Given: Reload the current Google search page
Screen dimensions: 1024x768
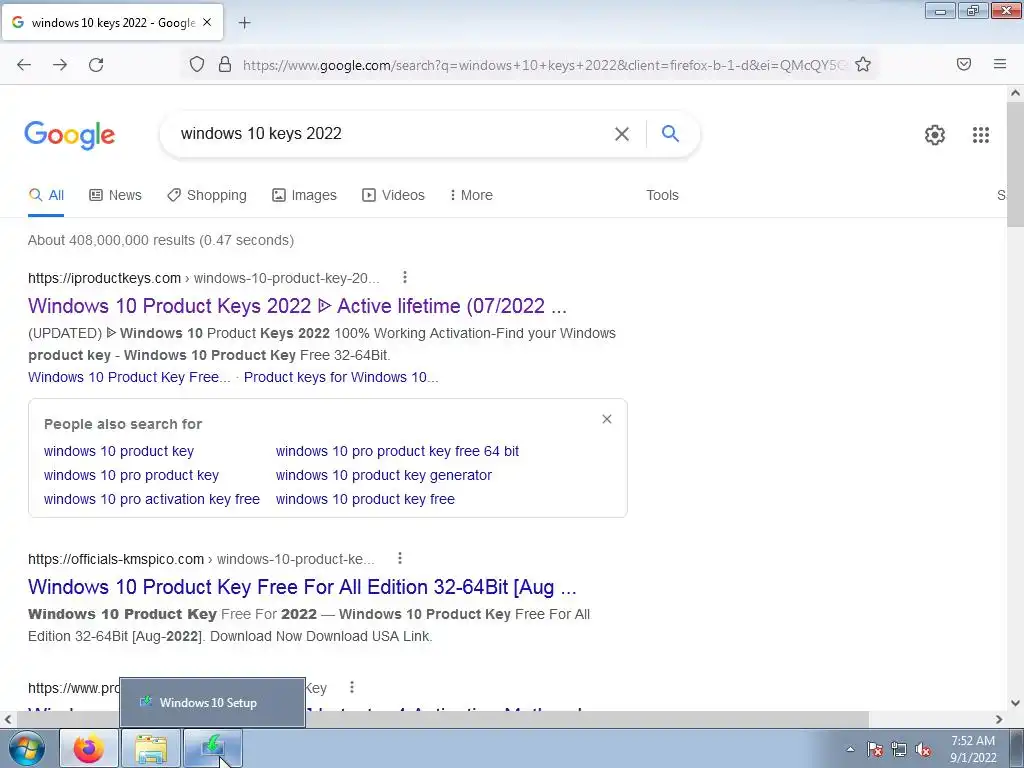Looking at the screenshot, I should (96, 65).
